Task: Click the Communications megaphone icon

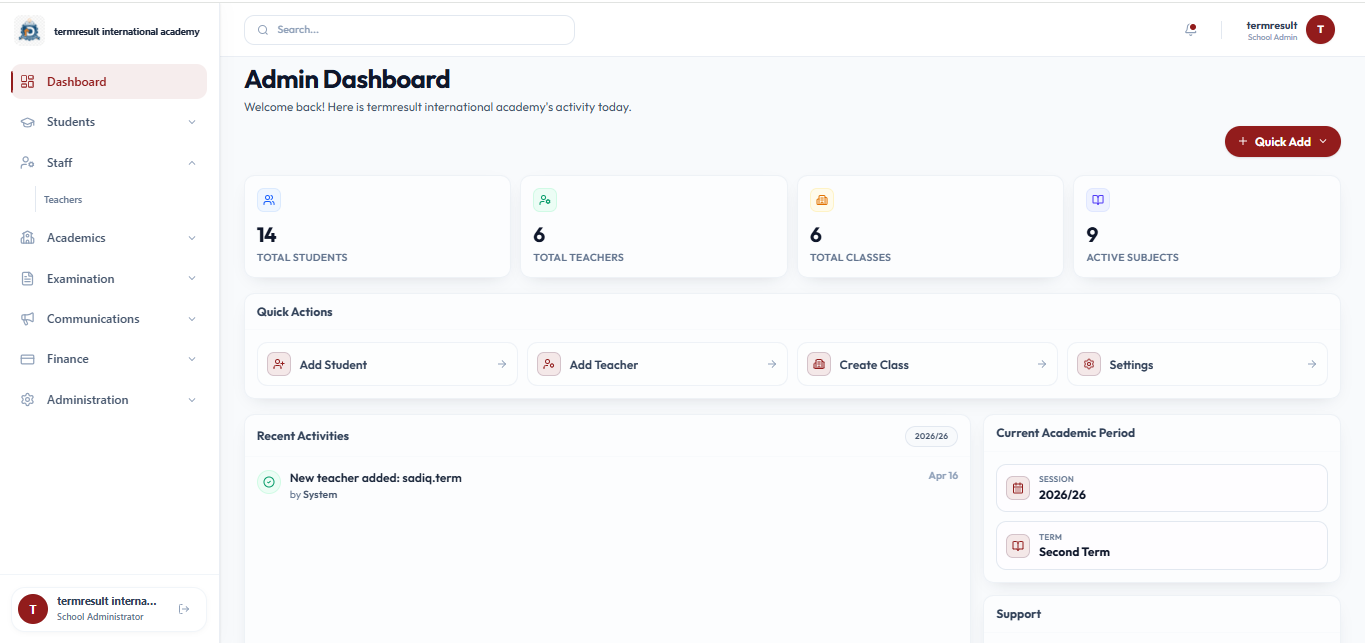Action: pyautogui.click(x=28, y=319)
